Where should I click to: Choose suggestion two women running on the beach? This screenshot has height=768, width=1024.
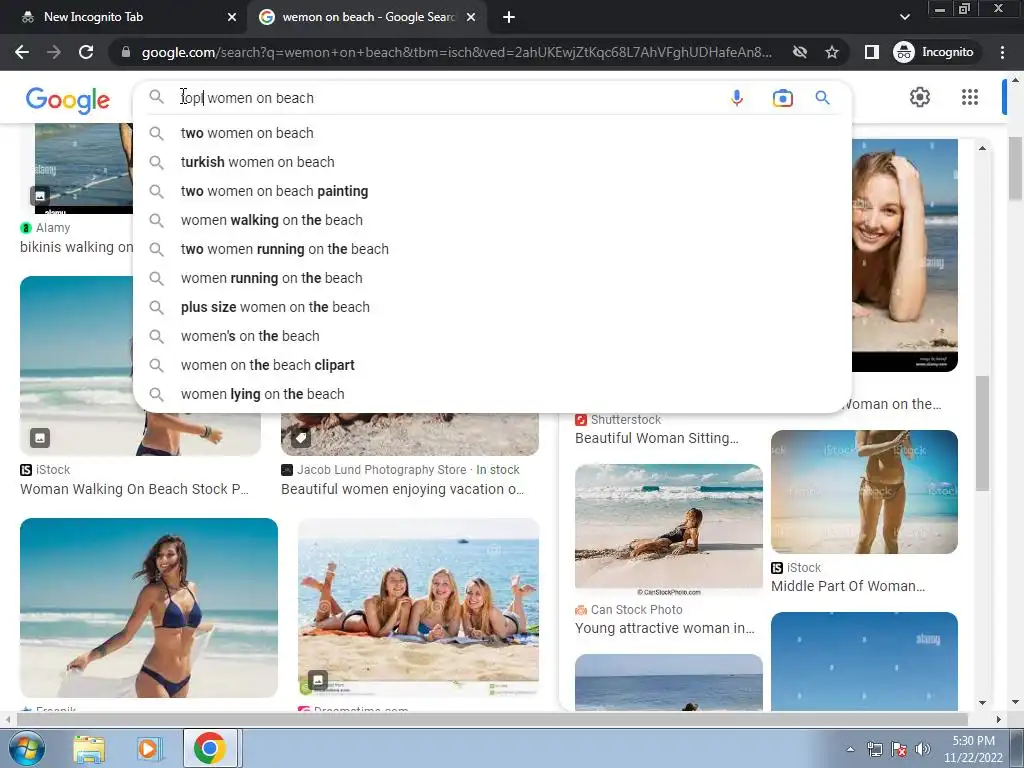click(x=492, y=249)
